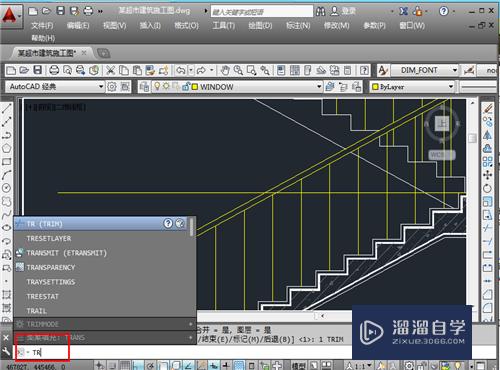Toggle WINDOW layer lock padlock icon
The image size is (500, 370).
coord(186,87)
